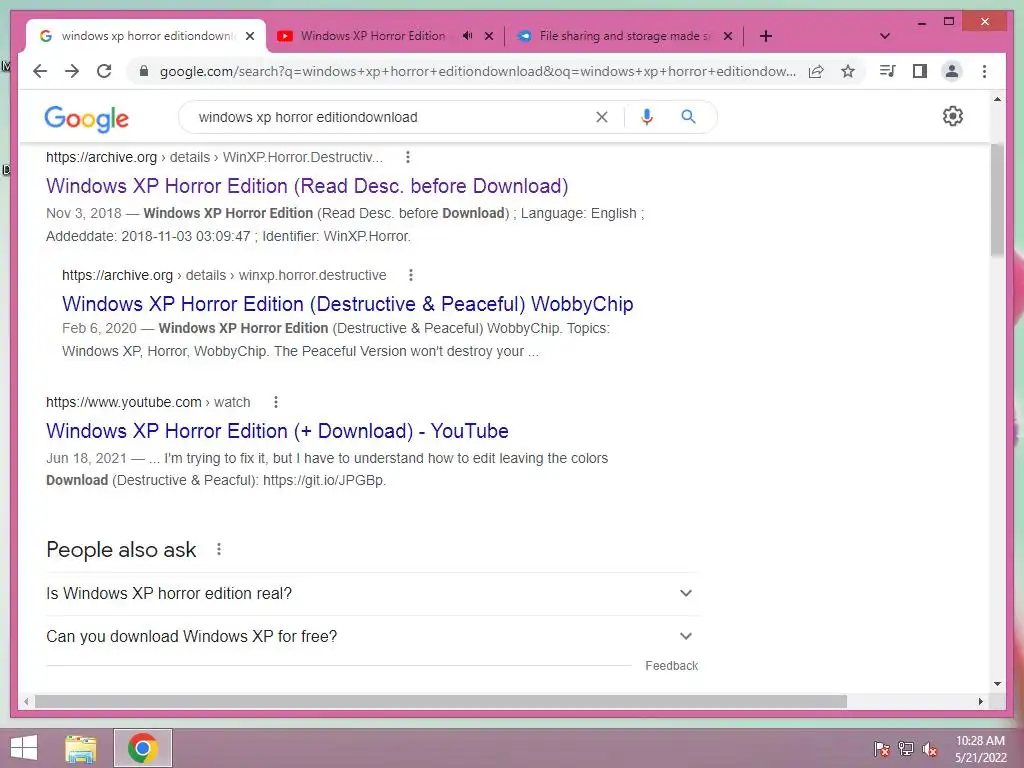Open media control icon in toolbar
The width and height of the screenshot is (1024, 768).
[887, 71]
